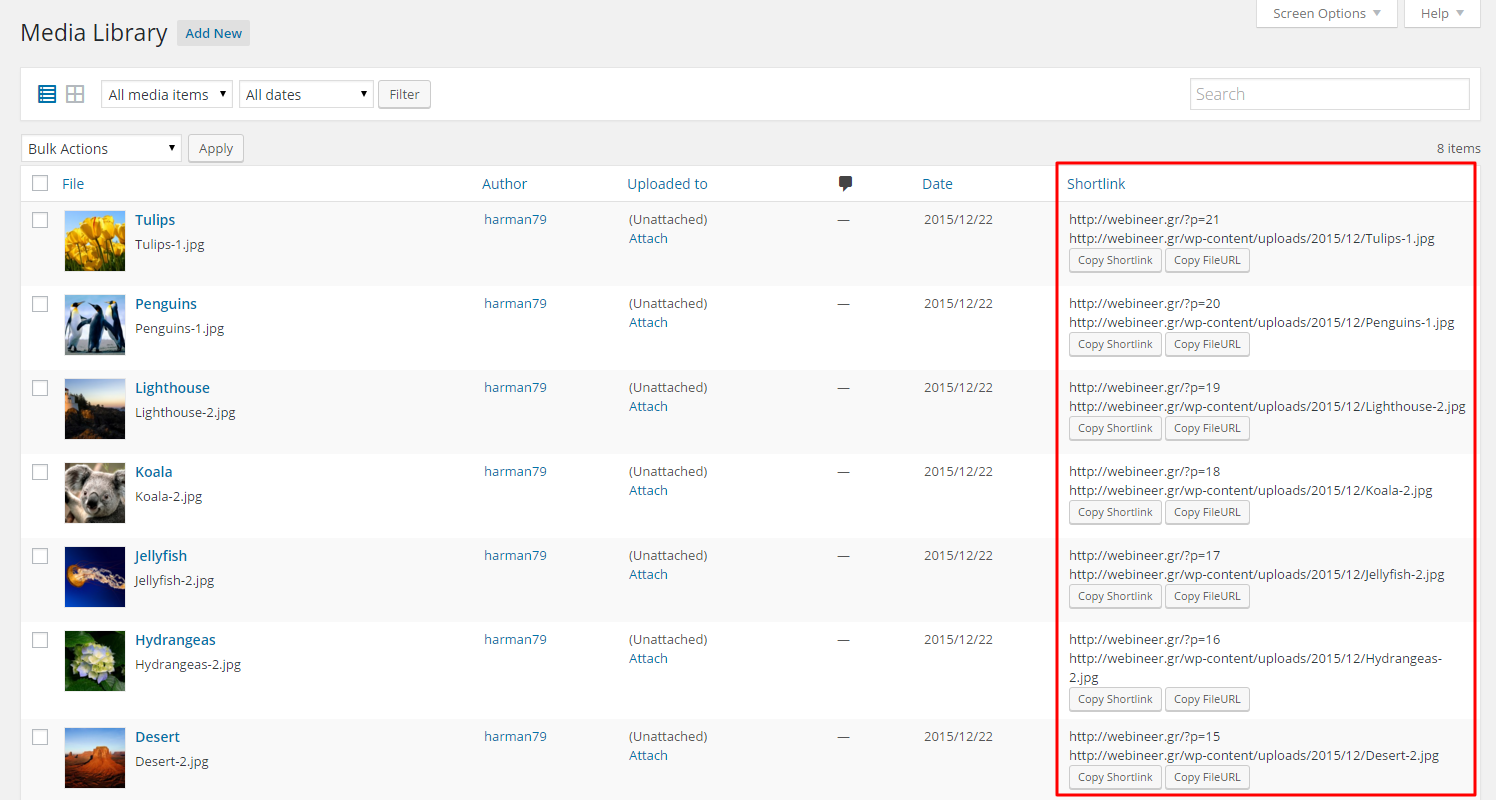Expand the Help tab
The height and width of the screenshot is (800, 1496).
click(1442, 14)
